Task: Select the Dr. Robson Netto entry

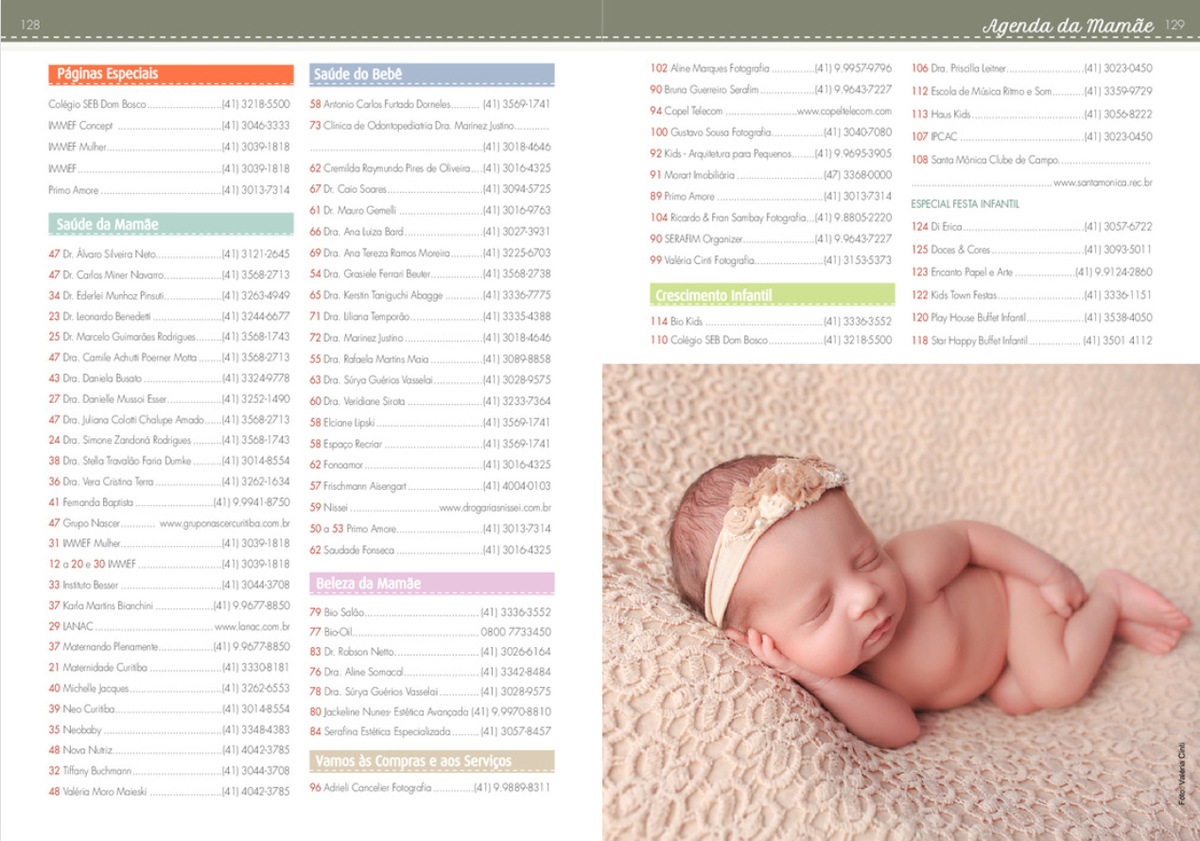Action: tap(431, 652)
